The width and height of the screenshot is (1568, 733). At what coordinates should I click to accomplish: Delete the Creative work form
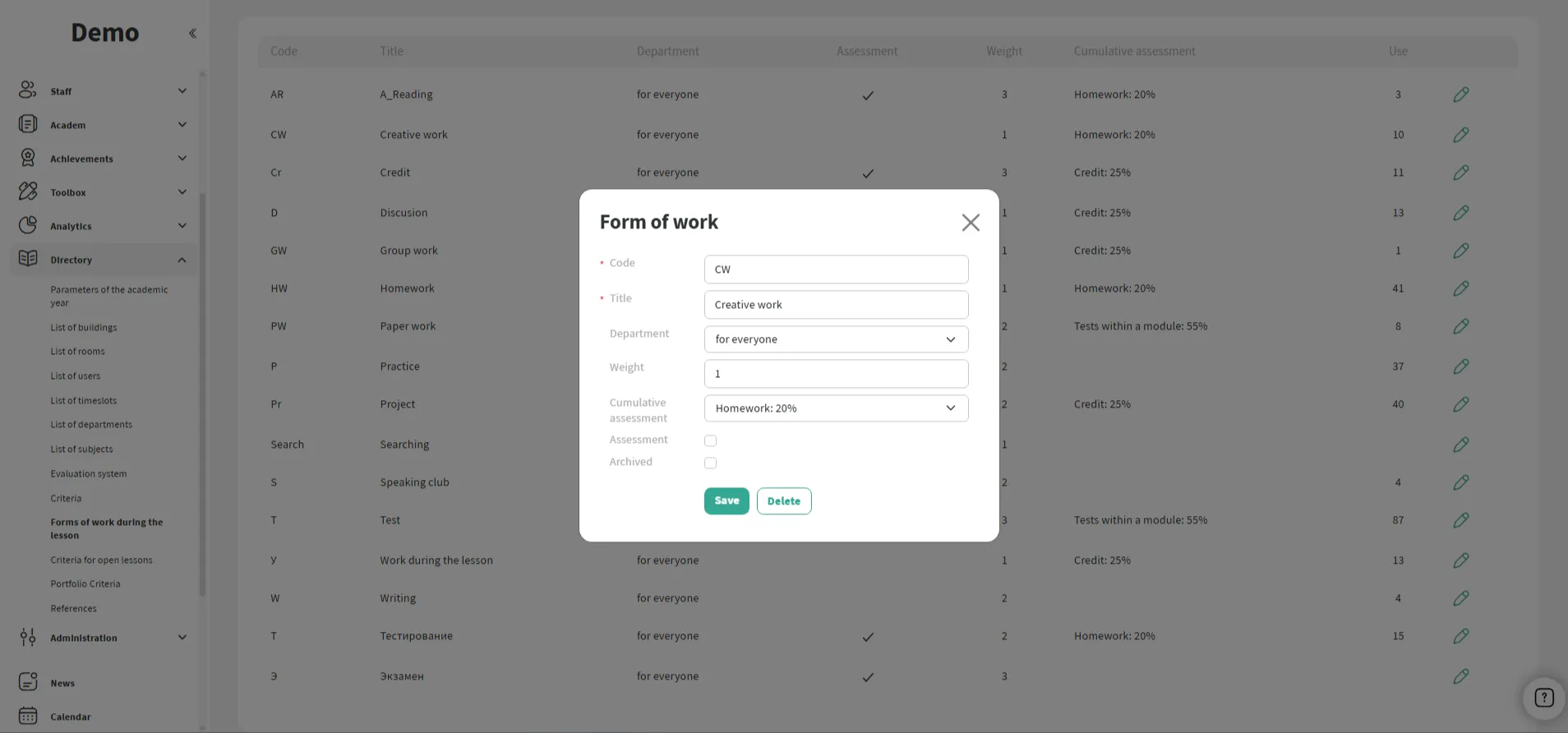(x=783, y=501)
